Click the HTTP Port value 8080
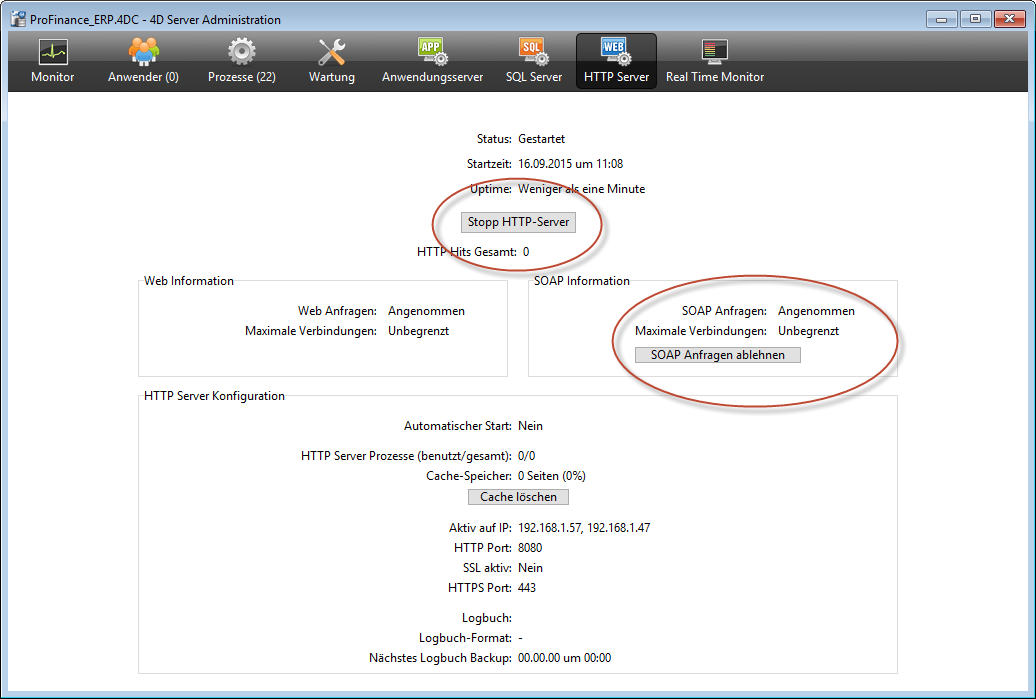This screenshot has height=699, width=1036. click(530, 548)
